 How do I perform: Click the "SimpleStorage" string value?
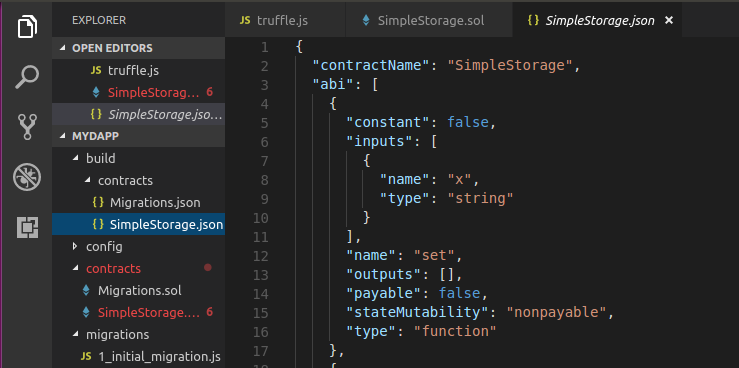pyautogui.click(x=509, y=65)
